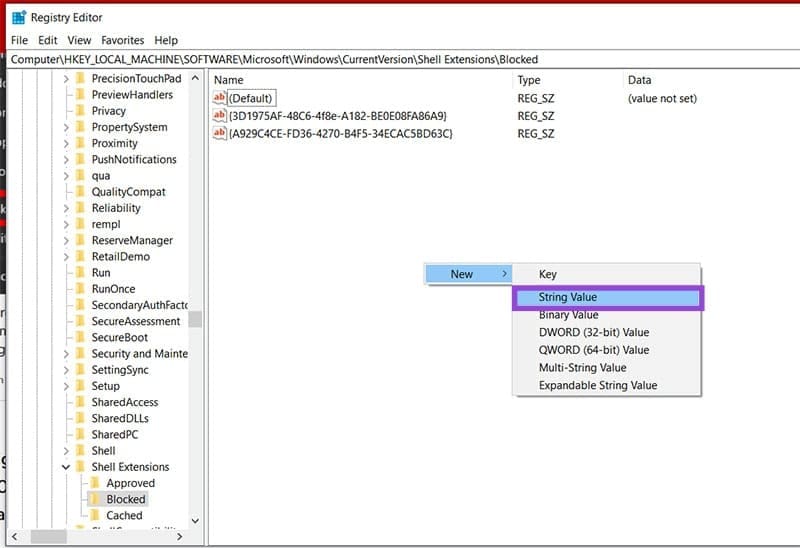Select the (Default) value entry
The width and height of the screenshot is (800, 548).
tap(250, 98)
